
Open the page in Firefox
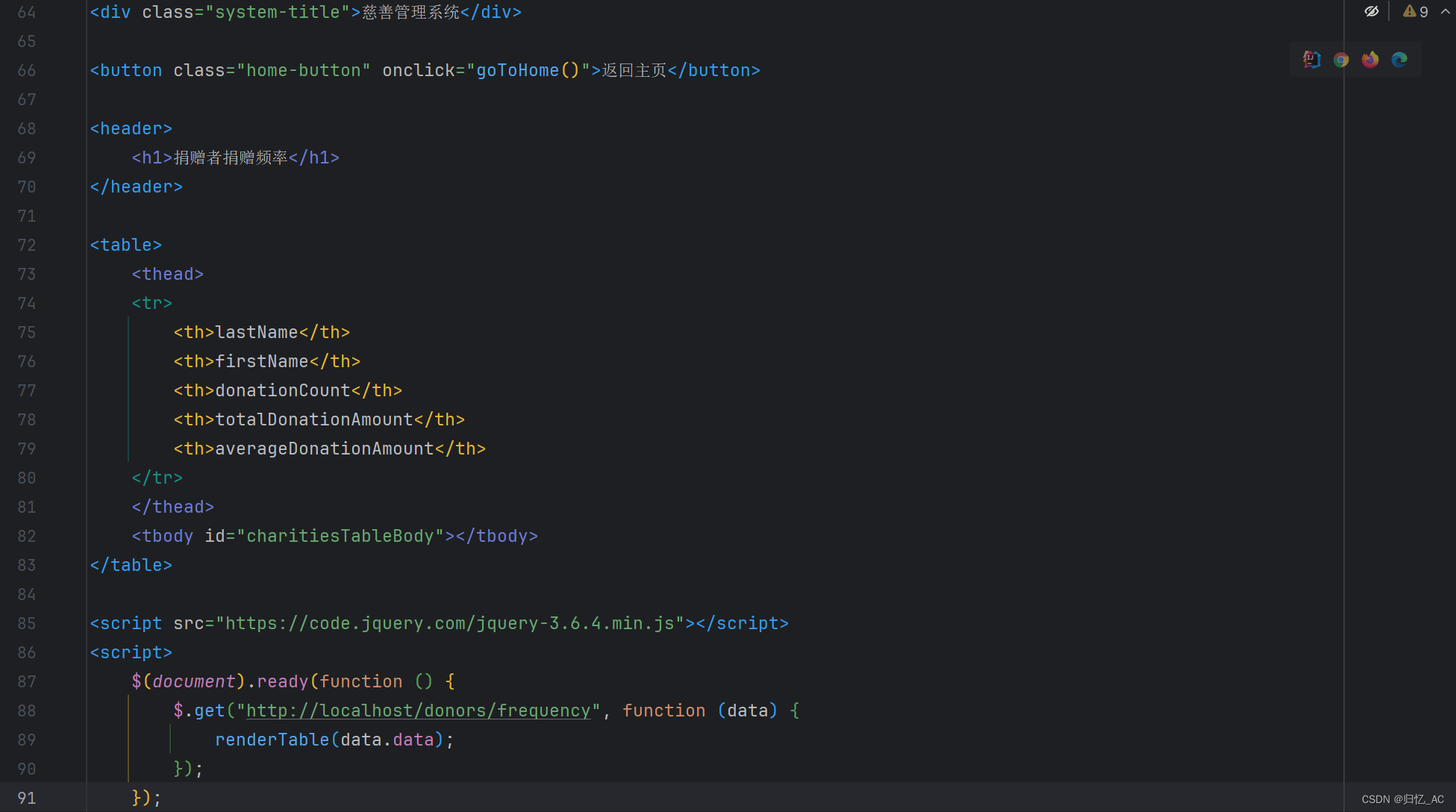[1370, 60]
